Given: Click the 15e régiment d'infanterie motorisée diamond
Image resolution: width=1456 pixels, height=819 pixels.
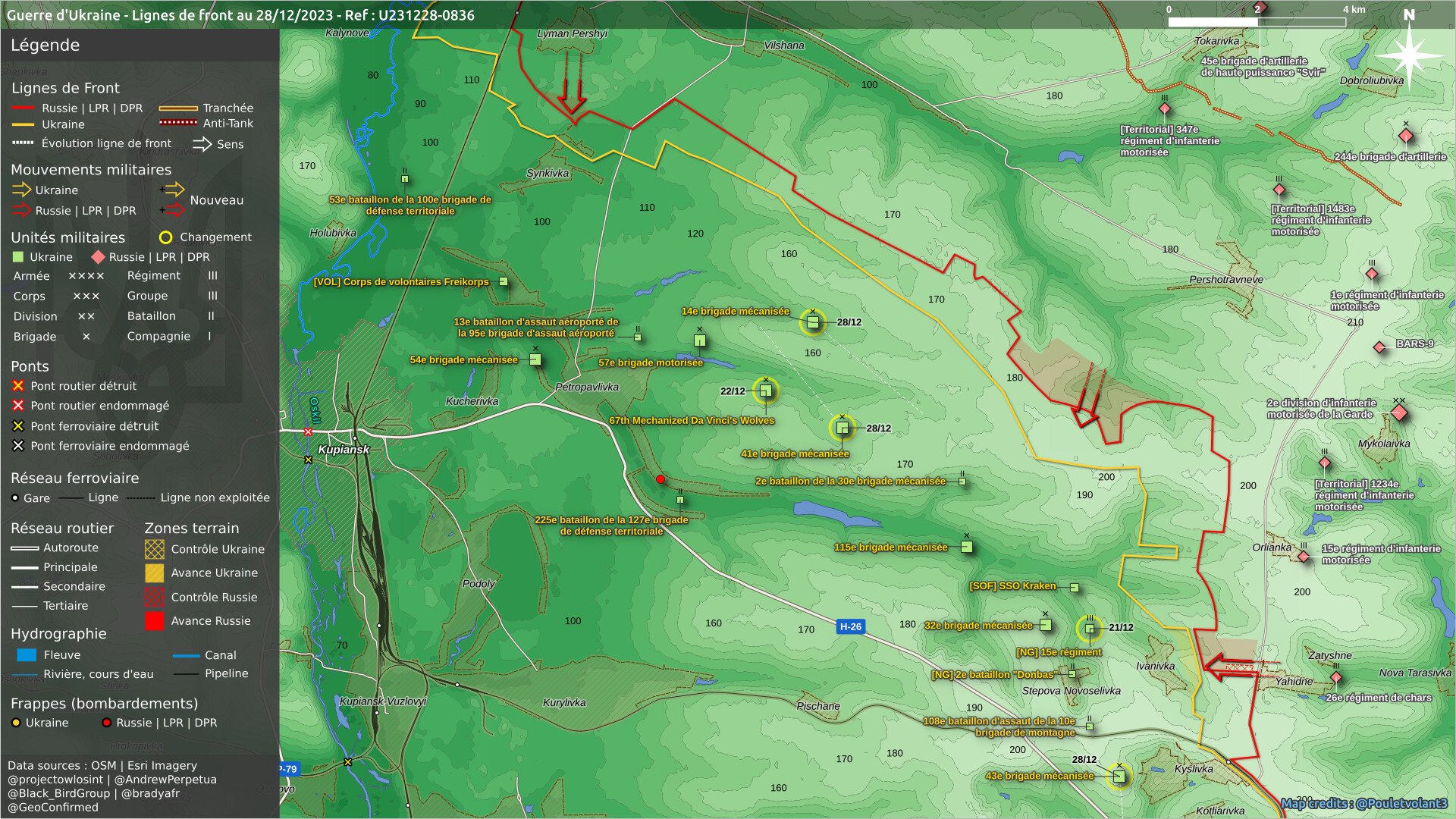Looking at the screenshot, I should pos(1304,557).
